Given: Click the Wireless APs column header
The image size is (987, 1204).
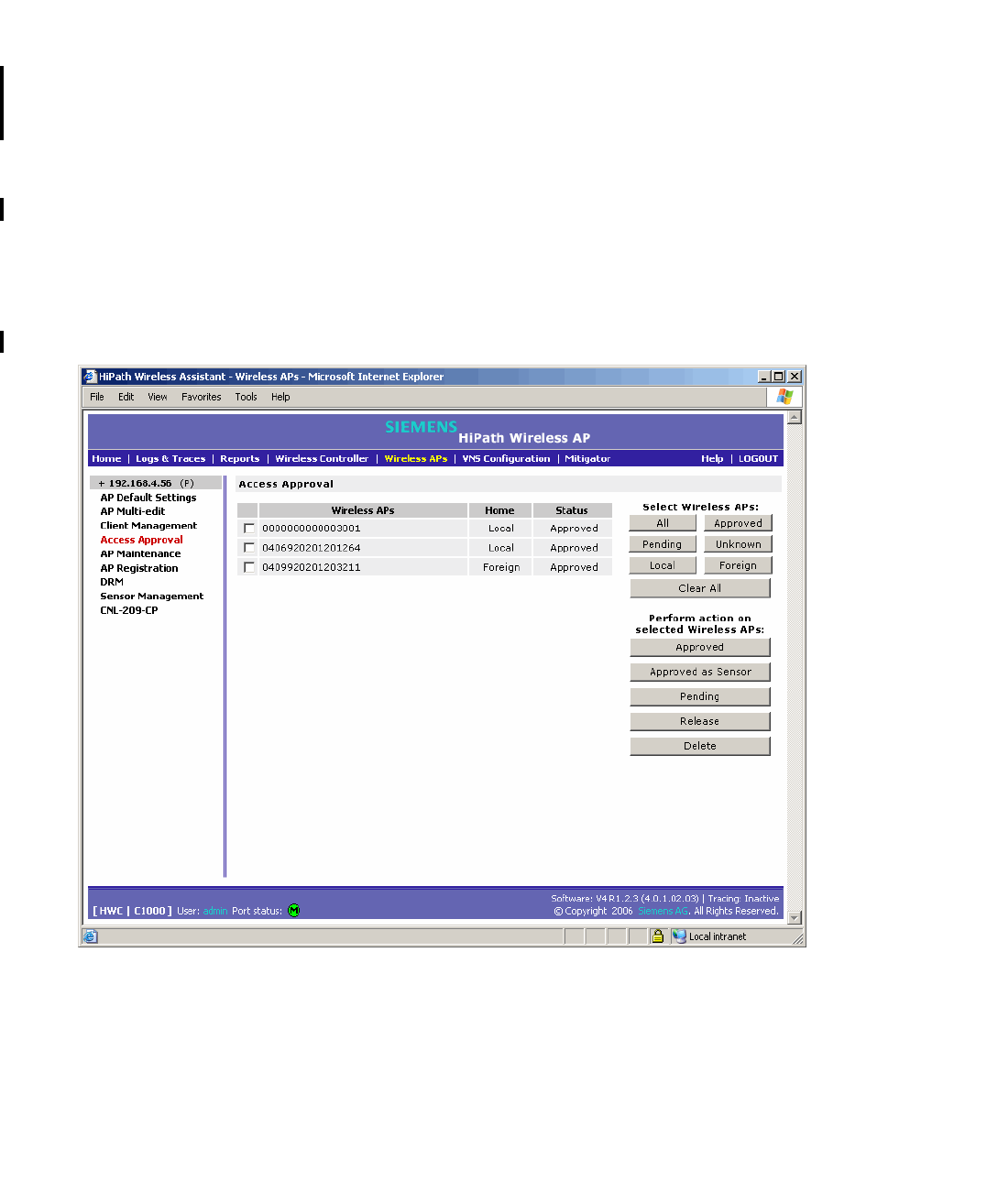Looking at the screenshot, I should tap(363, 510).
